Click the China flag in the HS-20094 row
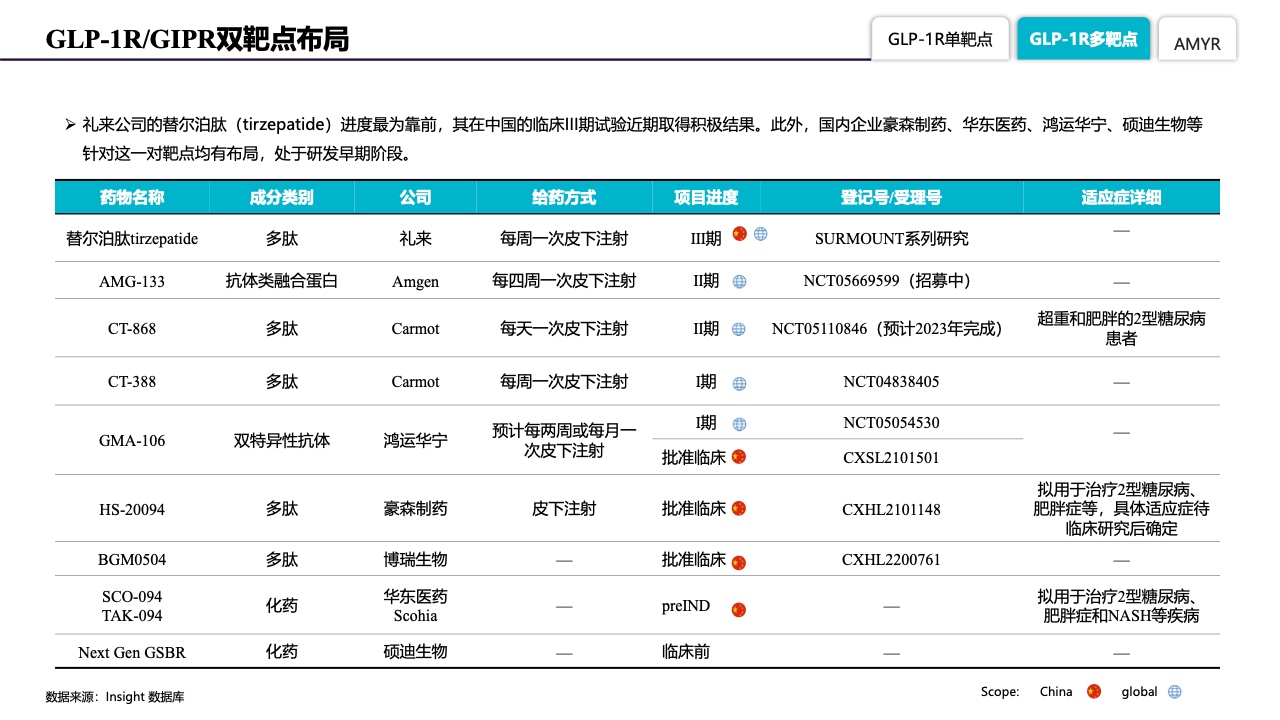 pos(739,509)
